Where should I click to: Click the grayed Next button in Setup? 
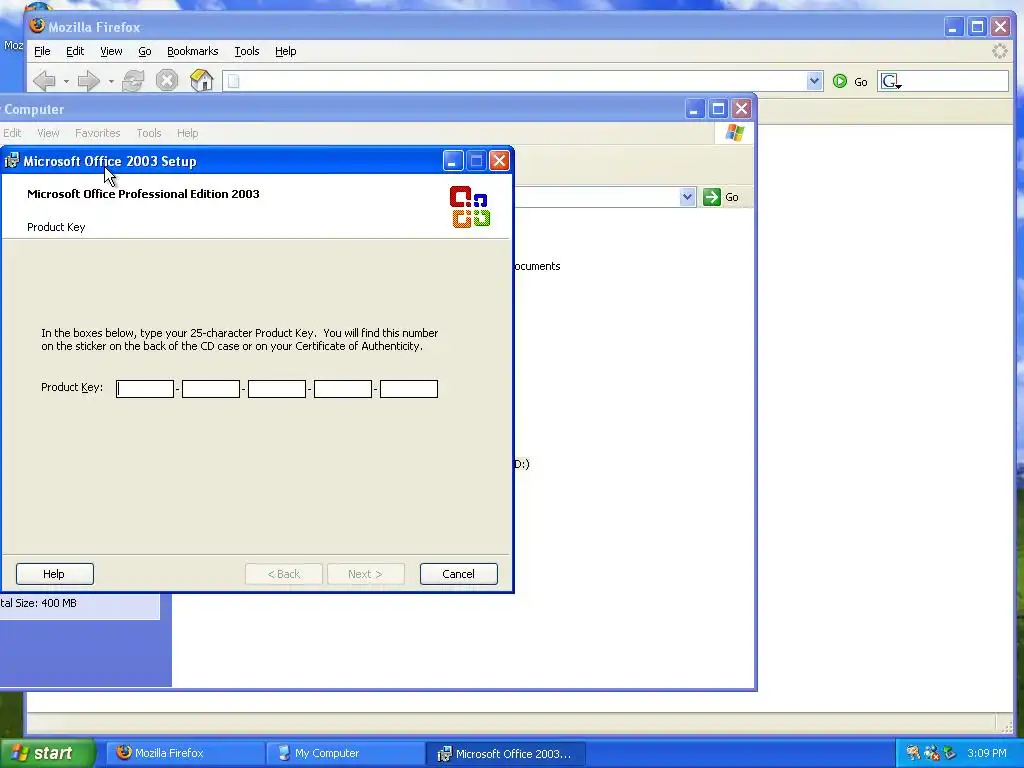pos(366,574)
